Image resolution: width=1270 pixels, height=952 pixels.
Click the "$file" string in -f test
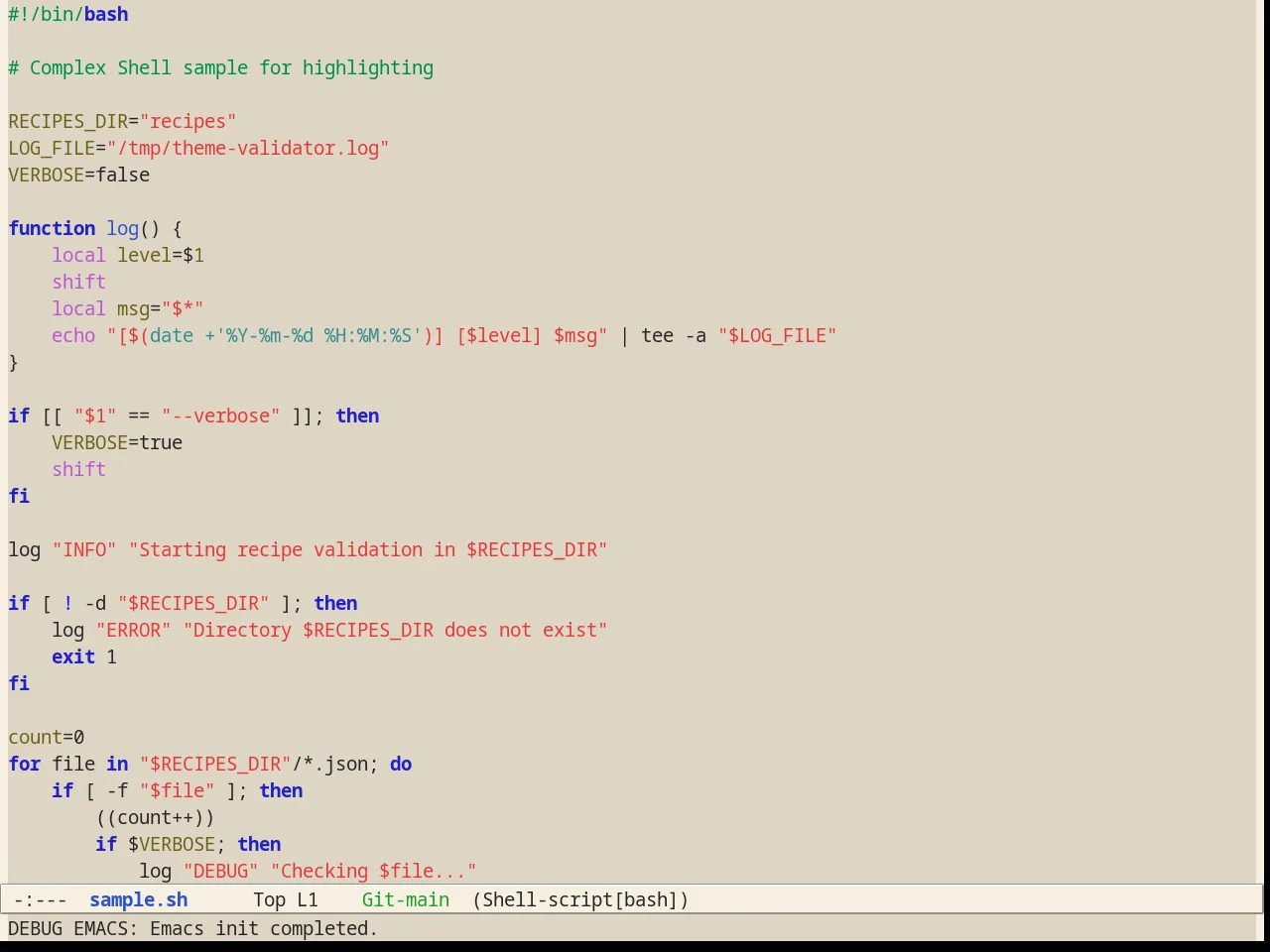(178, 790)
